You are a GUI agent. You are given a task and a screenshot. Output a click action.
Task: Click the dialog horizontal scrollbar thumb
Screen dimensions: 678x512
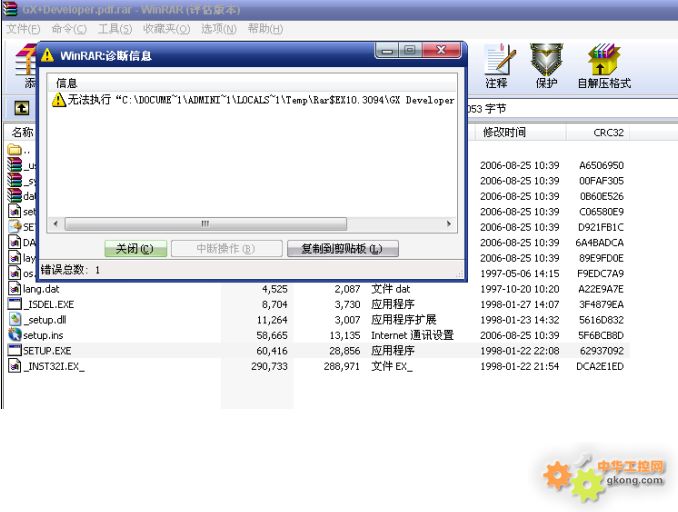pos(205,224)
